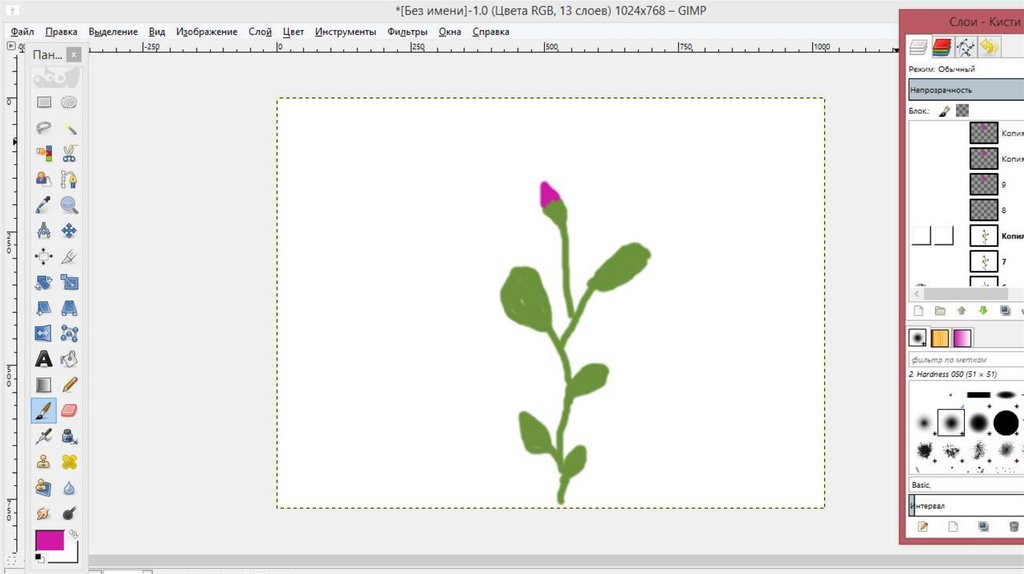
Task: Click the magenta foreground color swatch
Action: (49, 540)
